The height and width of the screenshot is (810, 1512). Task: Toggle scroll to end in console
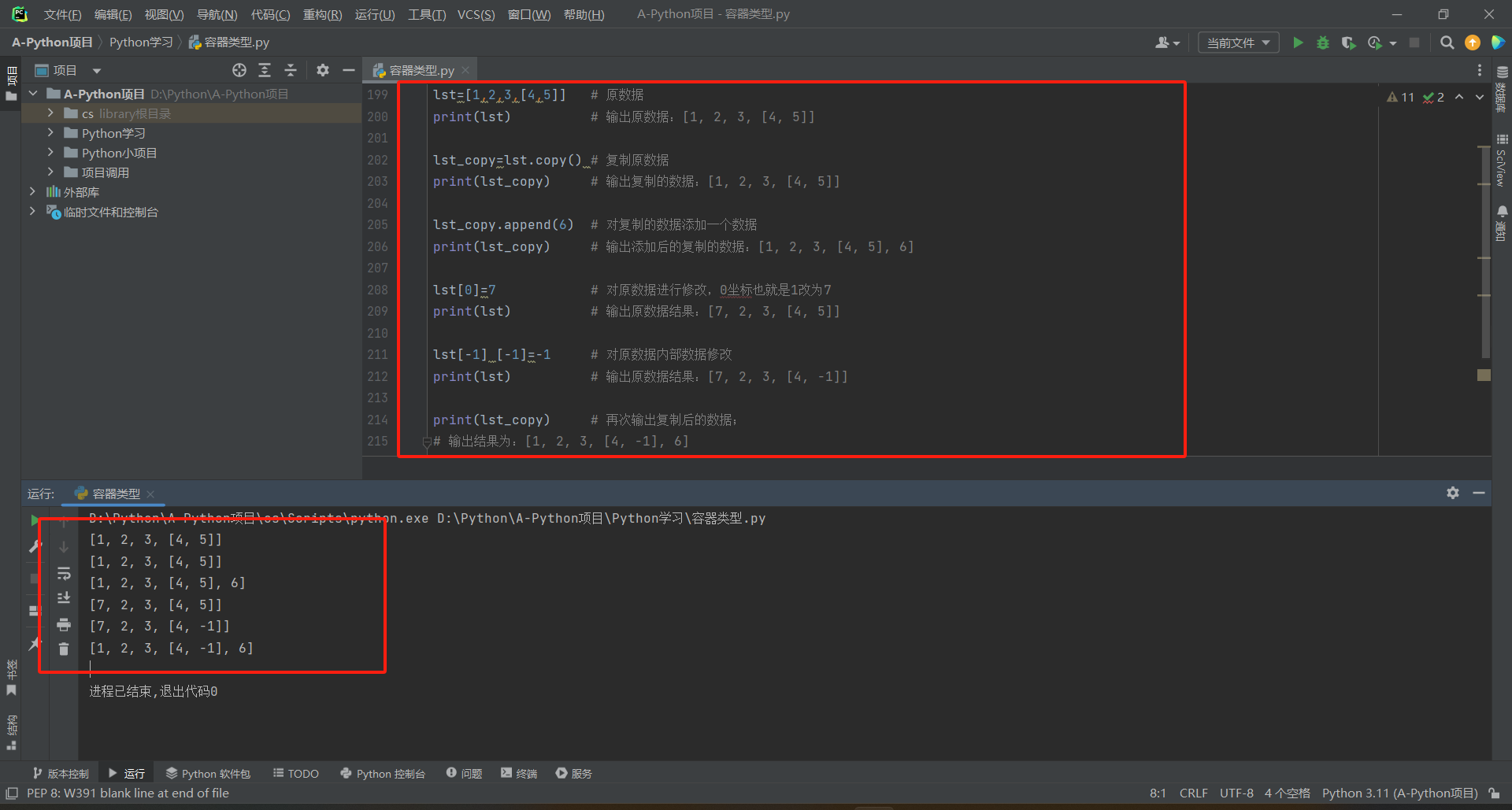click(64, 599)
